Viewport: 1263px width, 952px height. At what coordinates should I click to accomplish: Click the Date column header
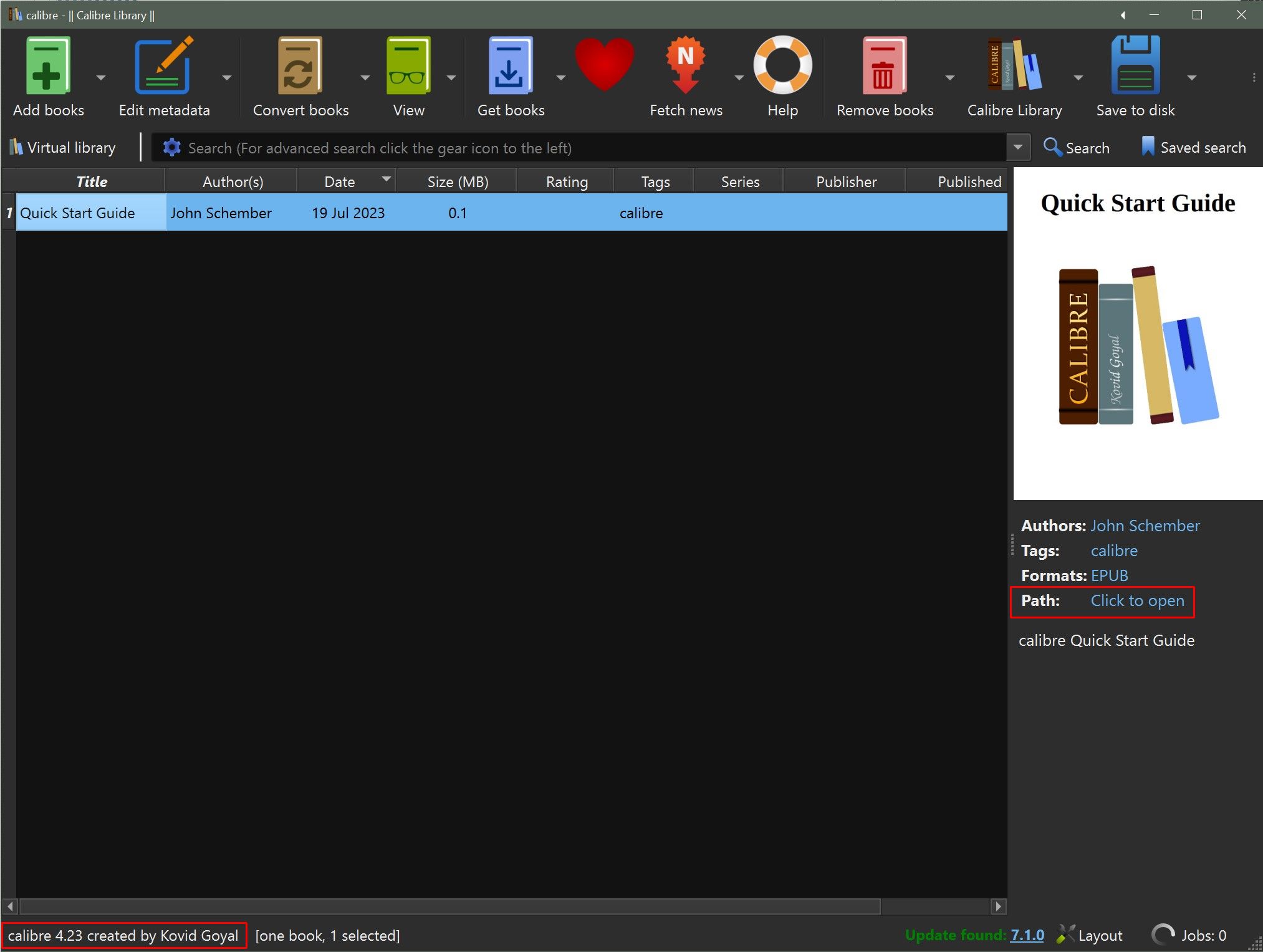(x=340, y=181)
